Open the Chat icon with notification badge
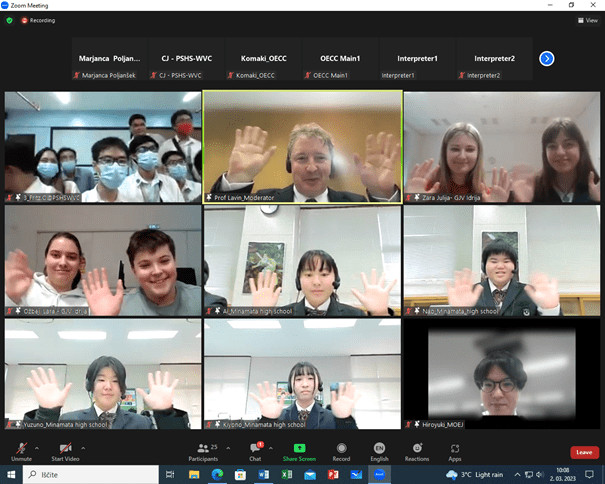This screenshot has height=484, width=605. [255, 448]
